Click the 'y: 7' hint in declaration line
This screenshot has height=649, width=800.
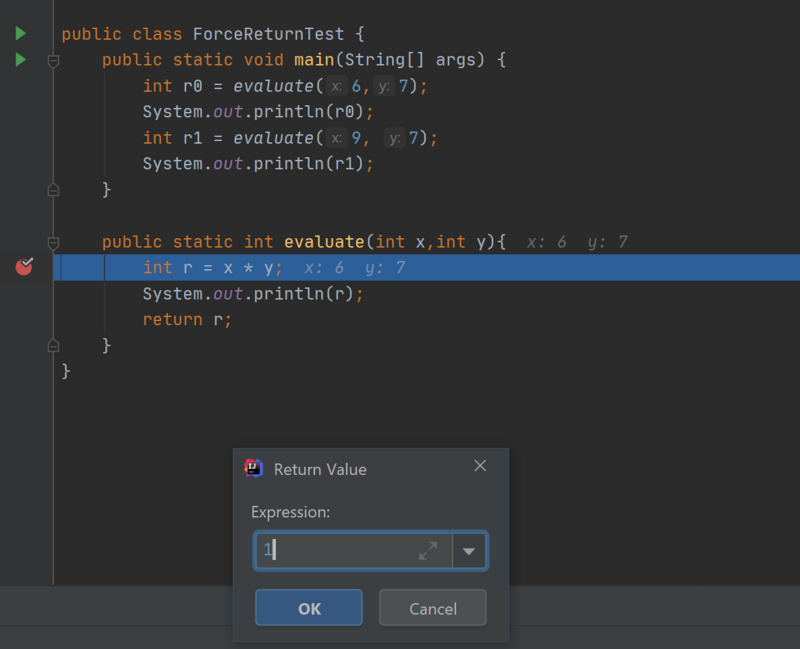point(608,242)
